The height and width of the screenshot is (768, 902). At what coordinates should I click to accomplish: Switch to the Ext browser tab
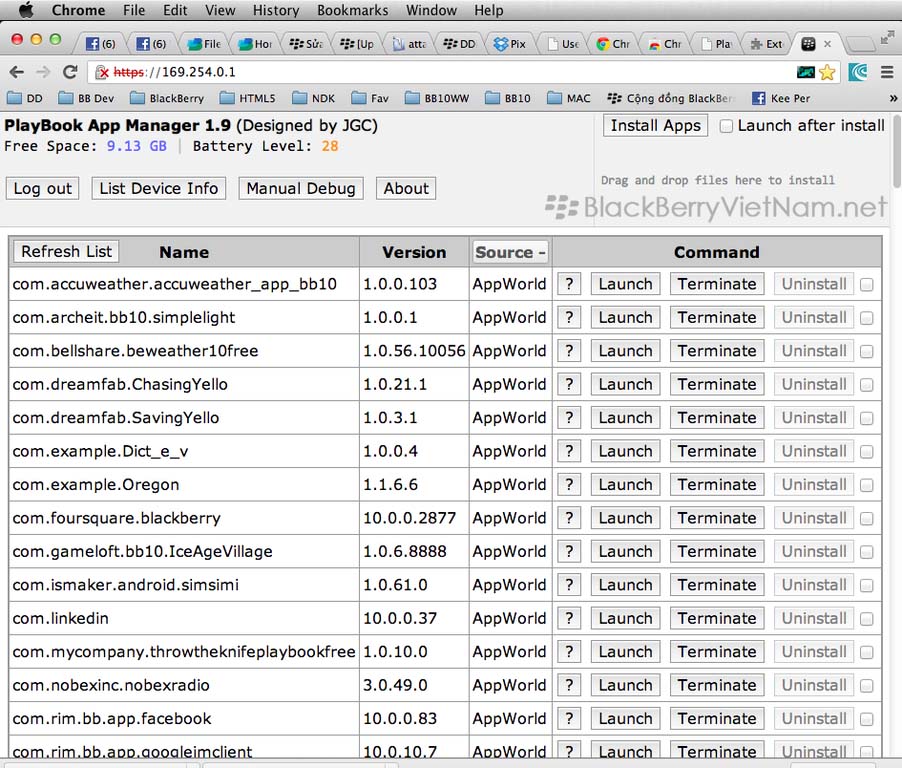click(x=767, y=44)
